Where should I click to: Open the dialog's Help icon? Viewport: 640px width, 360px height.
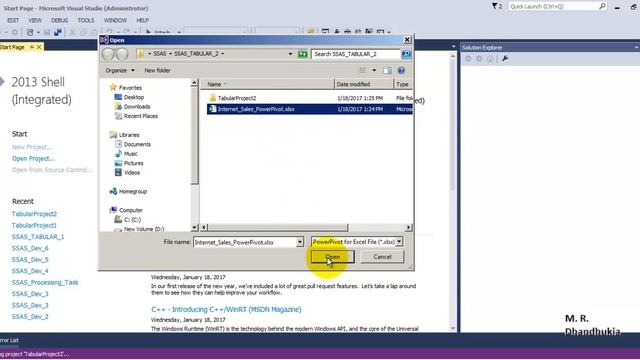[x=401, y=71]
